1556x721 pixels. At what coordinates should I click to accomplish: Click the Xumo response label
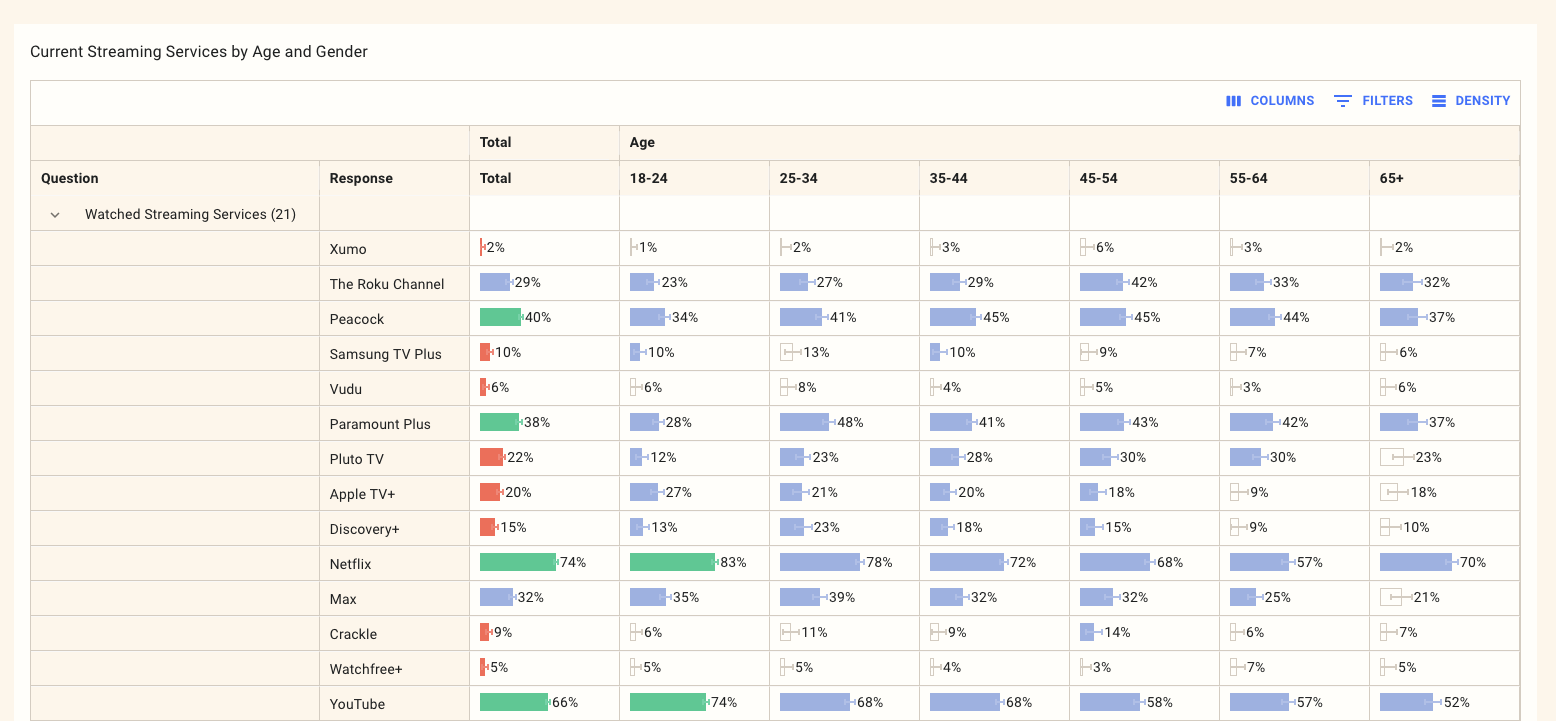coord(348,249)
